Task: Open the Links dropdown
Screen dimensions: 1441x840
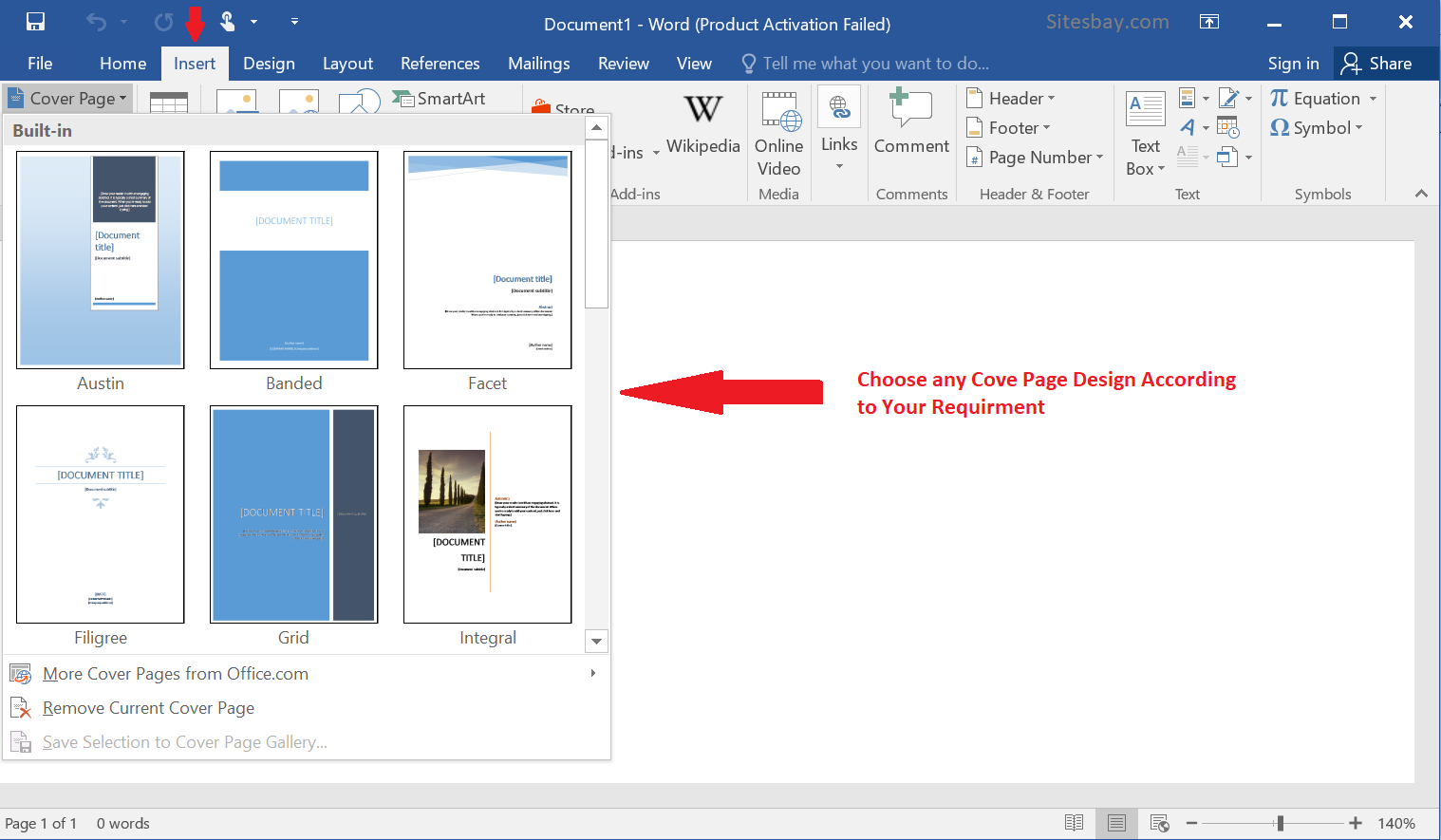Action: tap(839, 130)
